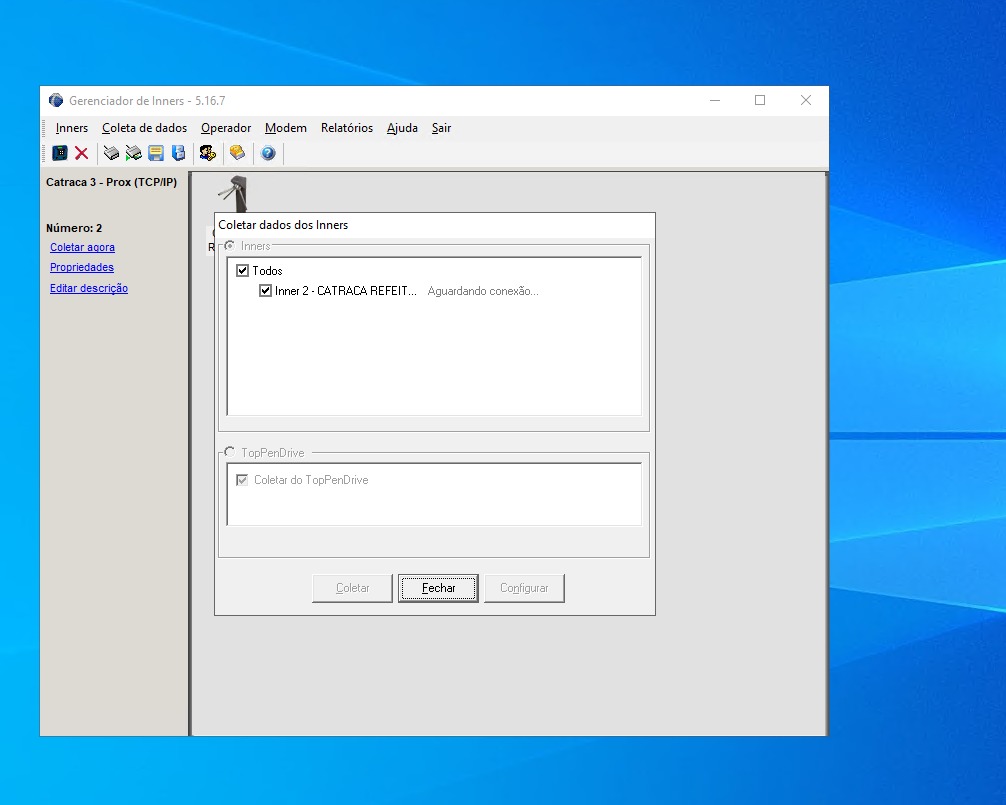Open the Propriedades link
Screen dimensions: 1006x805
(x=82, y=267)
